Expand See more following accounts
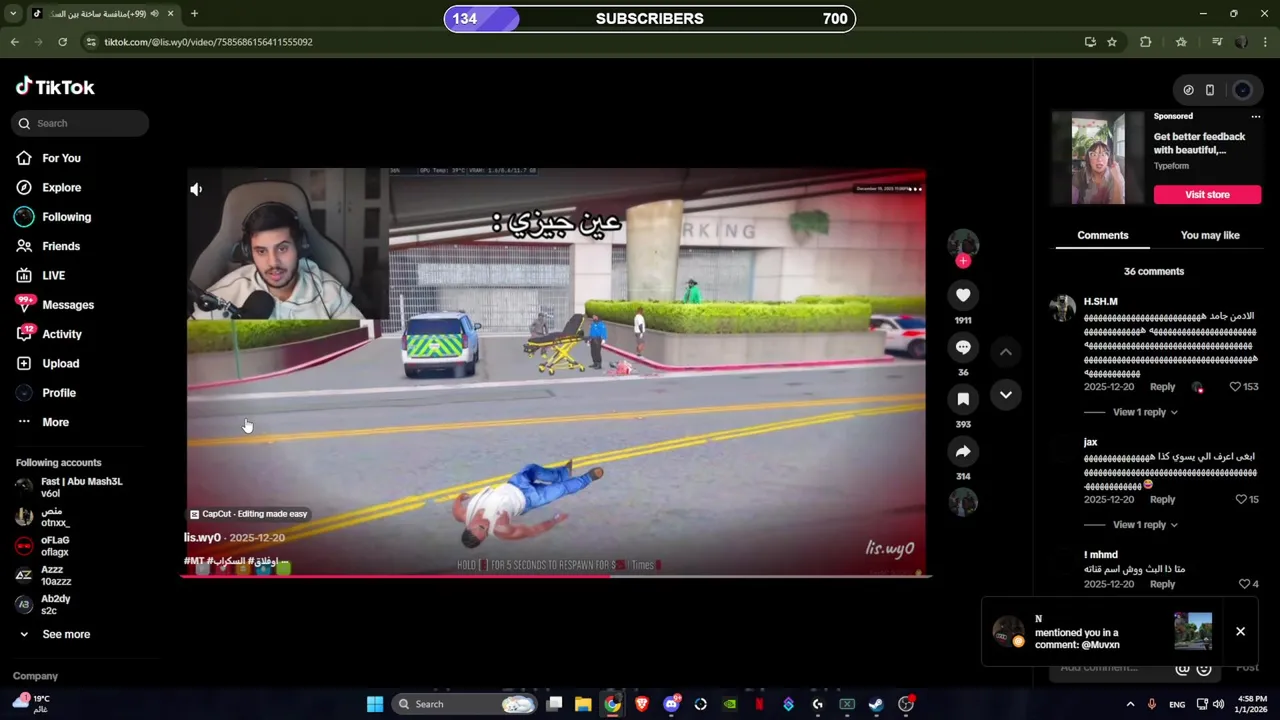 [54, 634]
